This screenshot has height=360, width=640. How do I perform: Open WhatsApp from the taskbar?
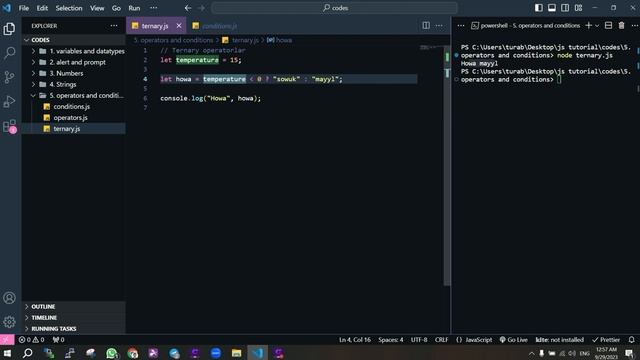pyautogui.click(x=111, y=353)
